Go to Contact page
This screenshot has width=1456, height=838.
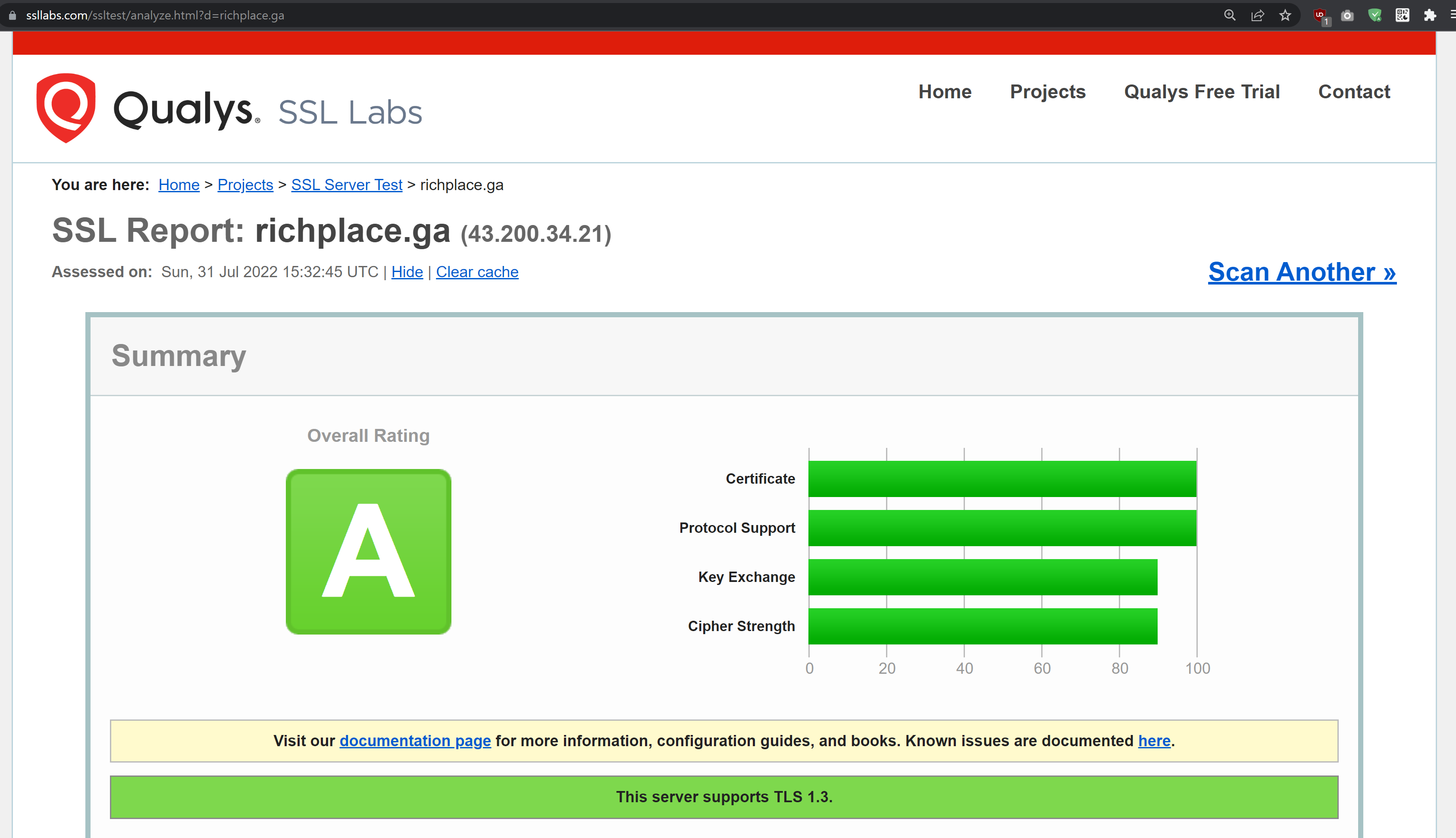1353,92
